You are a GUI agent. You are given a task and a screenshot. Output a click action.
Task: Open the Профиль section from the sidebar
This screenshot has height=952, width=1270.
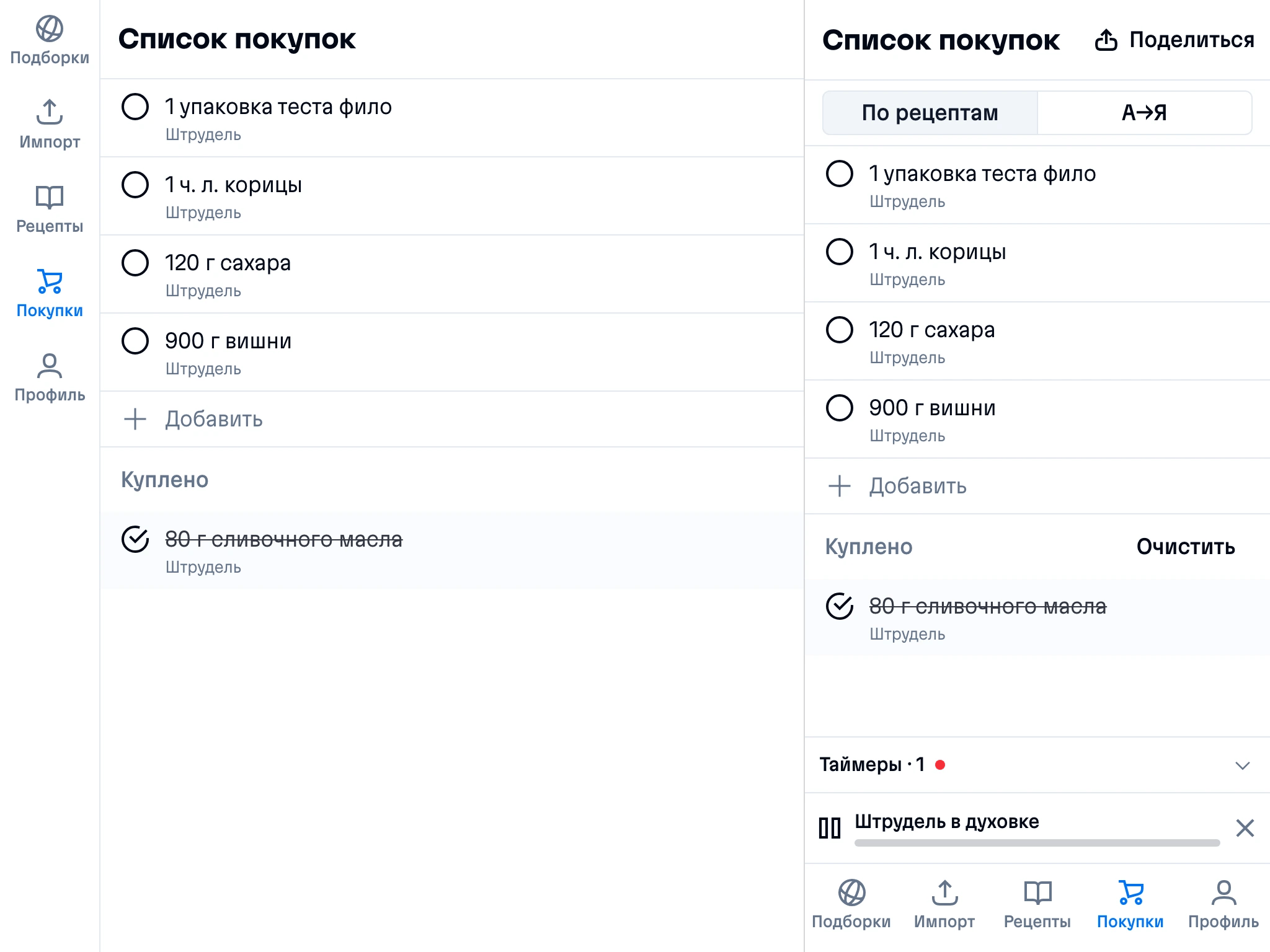50,370
